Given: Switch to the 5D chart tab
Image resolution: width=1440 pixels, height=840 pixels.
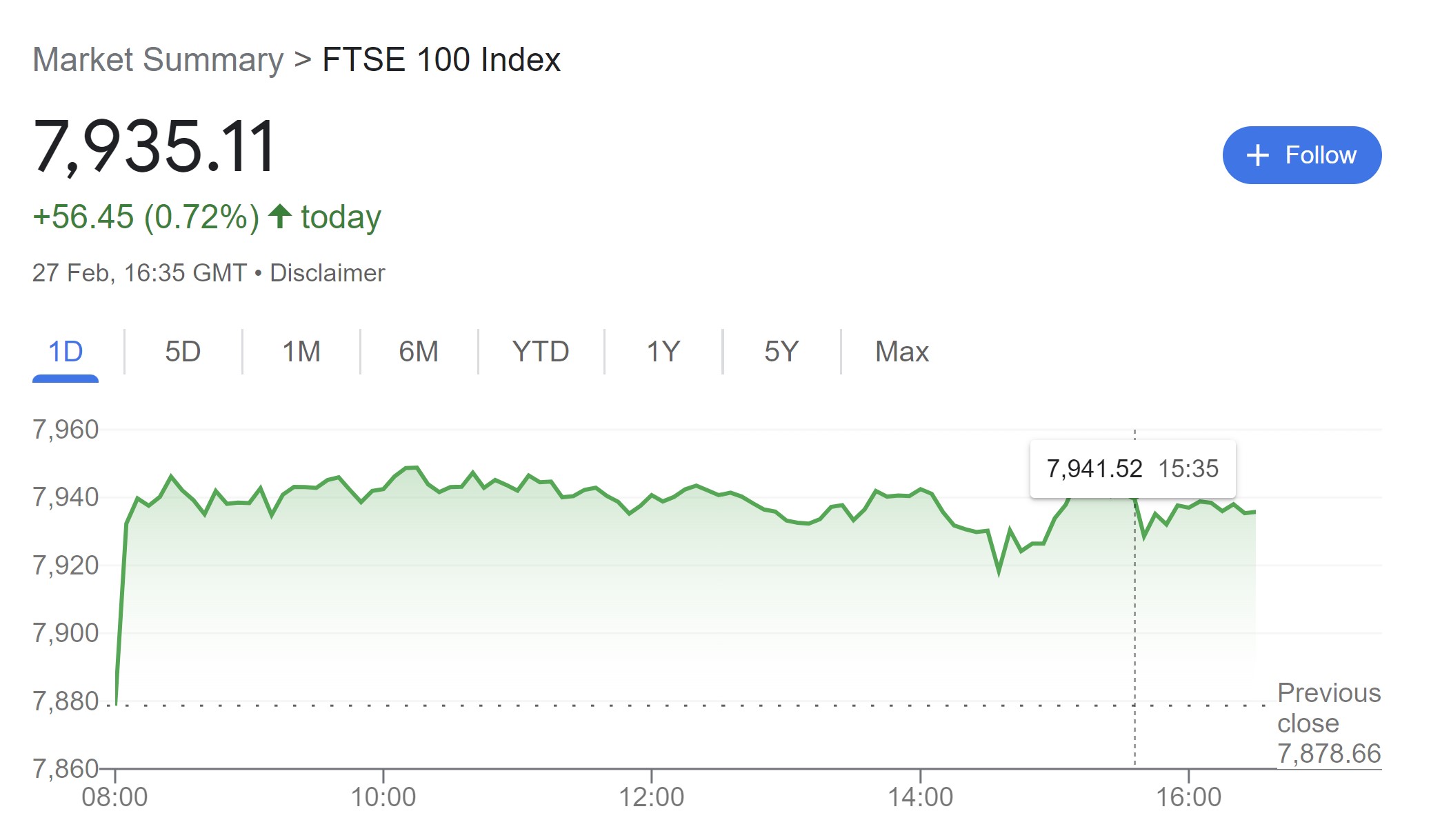Looking at the screenshot, I should click(183, 352).
